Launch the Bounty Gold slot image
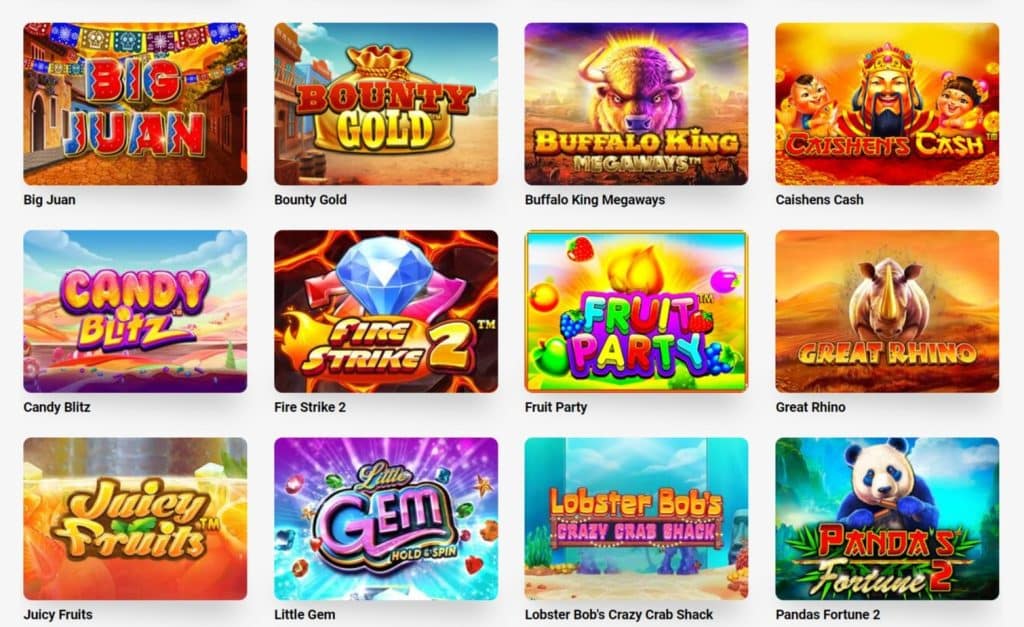Screen dimensions: 1024x627 [386, 104]
